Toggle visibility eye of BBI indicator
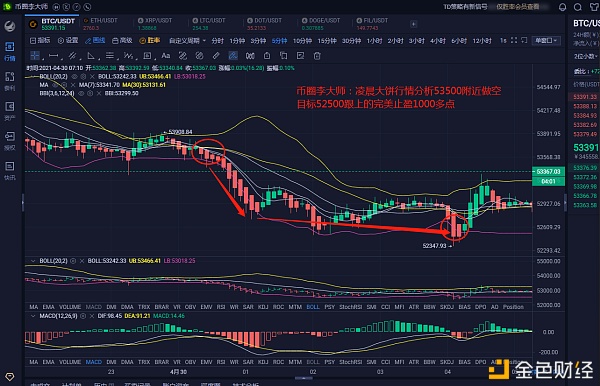Viewport: 600px width, 386px height. (x=81, y=93)
